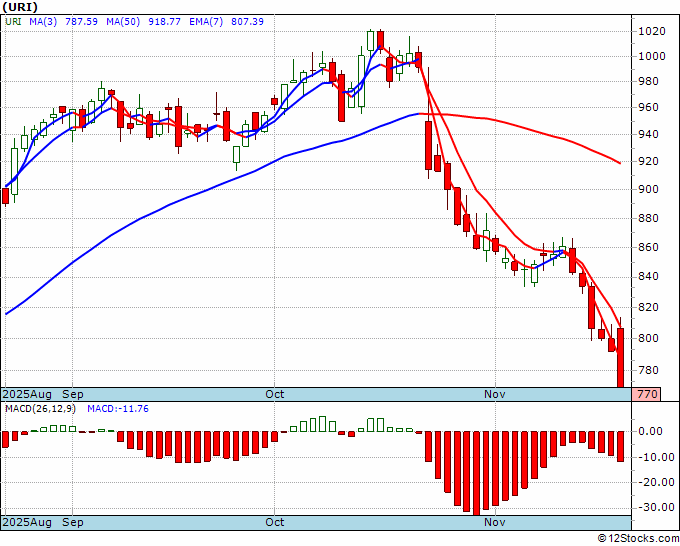Click the Sep label on price chart axis
680x546 pixels.
tap(73, 394)
